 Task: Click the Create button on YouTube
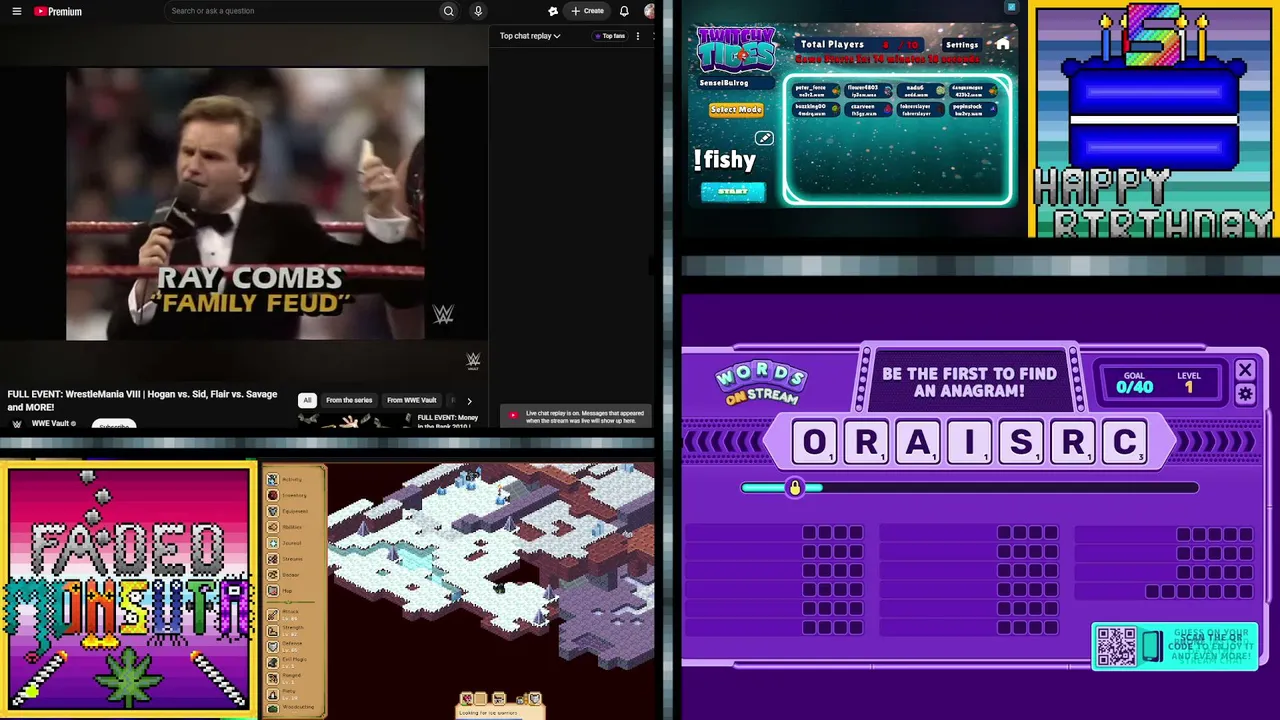click(588, 11)
